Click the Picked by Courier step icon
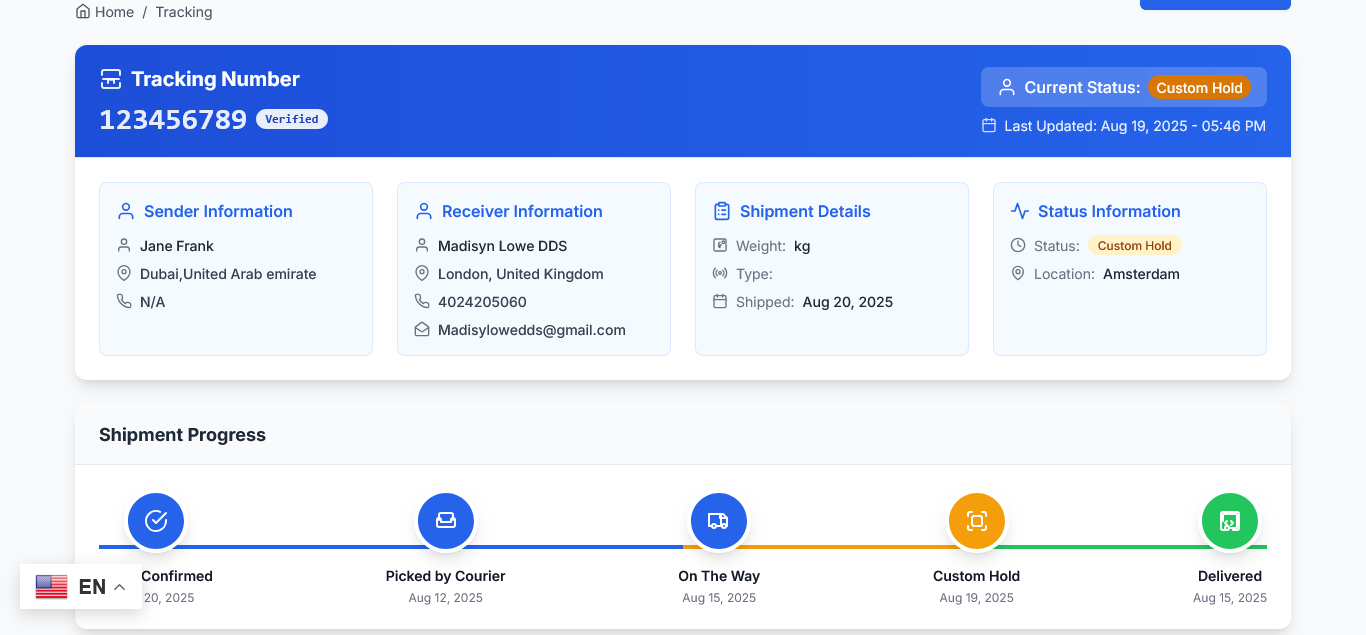The image size is (1366, 635). point(445,521)
